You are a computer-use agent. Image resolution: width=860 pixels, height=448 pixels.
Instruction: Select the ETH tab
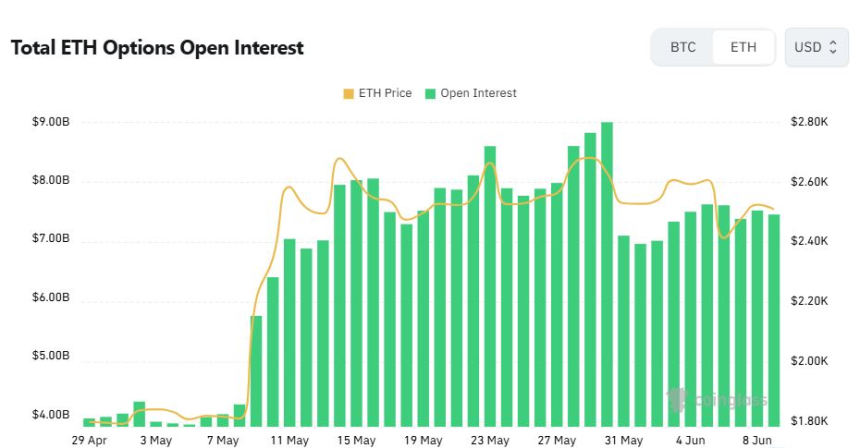[x=743, y=47]
